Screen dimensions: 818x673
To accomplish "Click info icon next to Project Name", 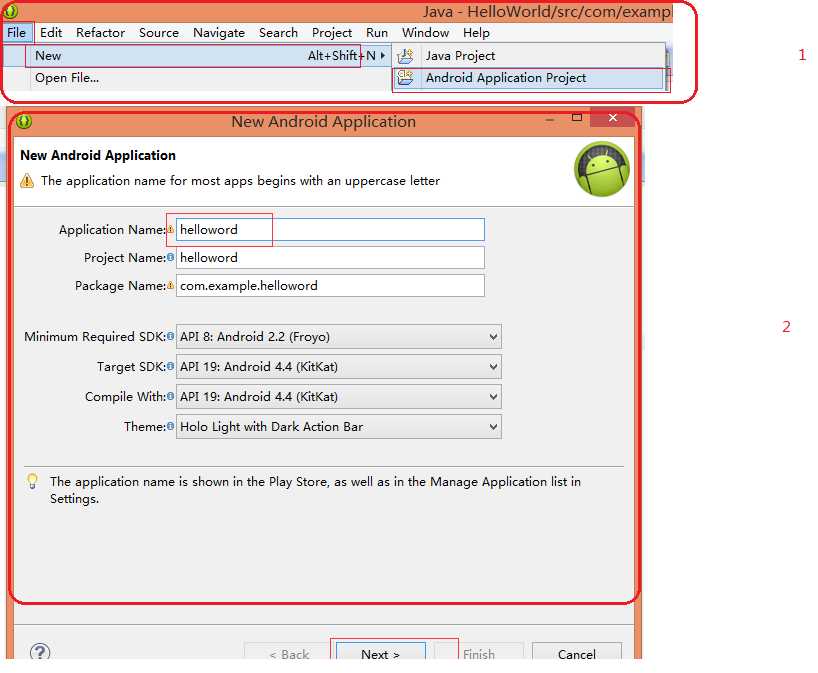I will point(171,257).
